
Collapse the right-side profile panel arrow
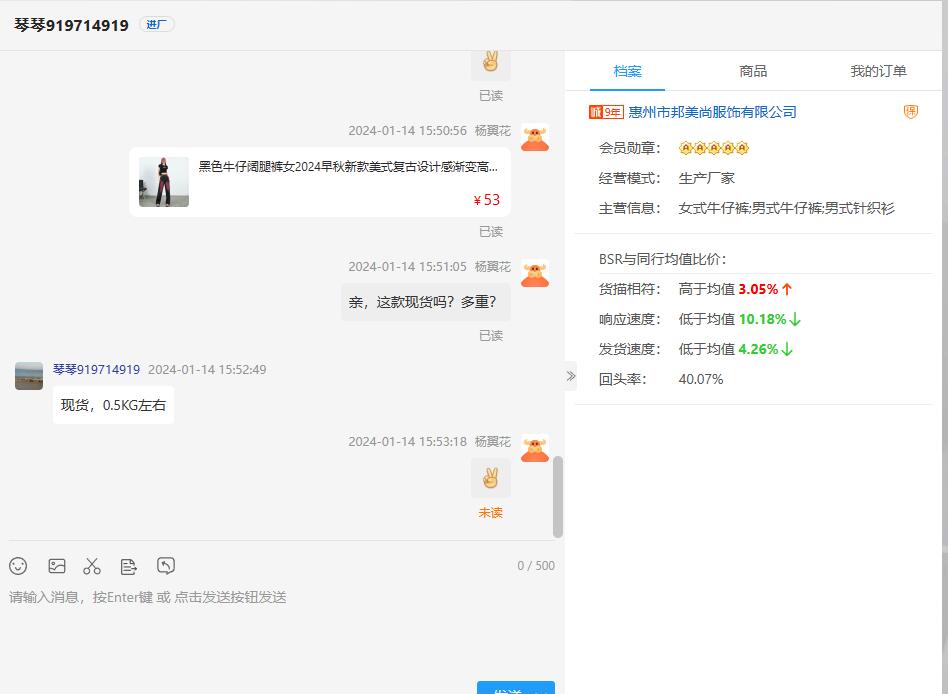click(x=570, y=376)
